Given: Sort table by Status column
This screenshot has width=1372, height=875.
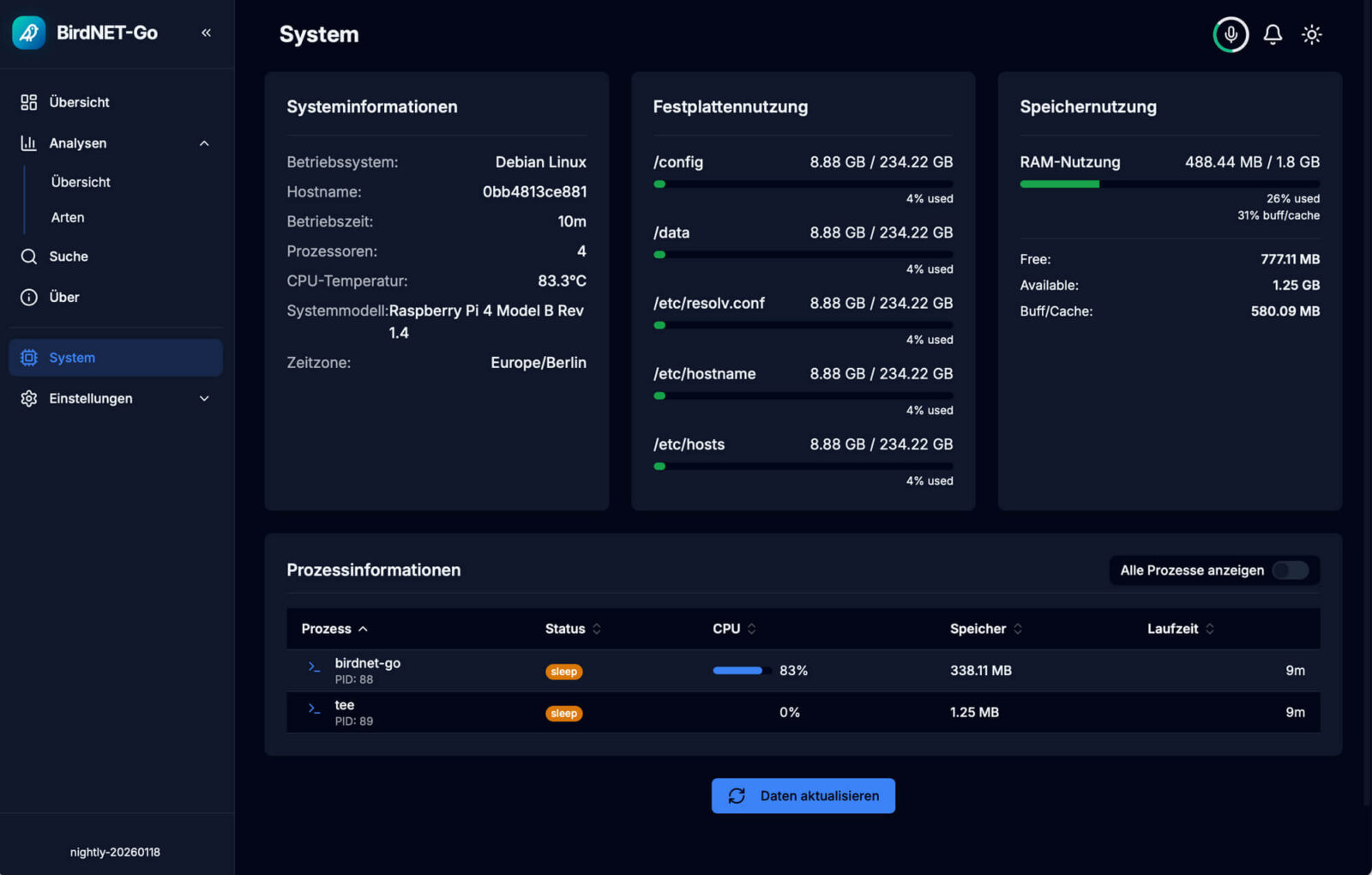Looking at the screenshot, I should [x=573, y=629].
